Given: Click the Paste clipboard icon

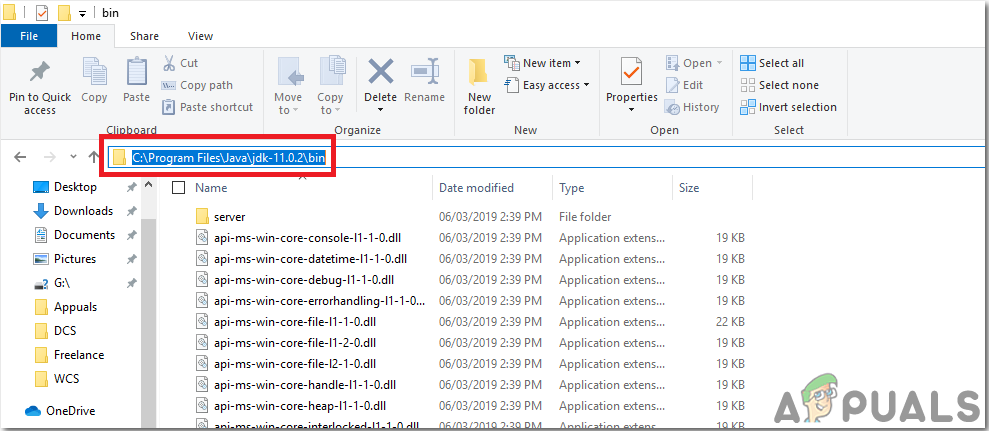Looking at the screenshot, I should coord(136,71).
